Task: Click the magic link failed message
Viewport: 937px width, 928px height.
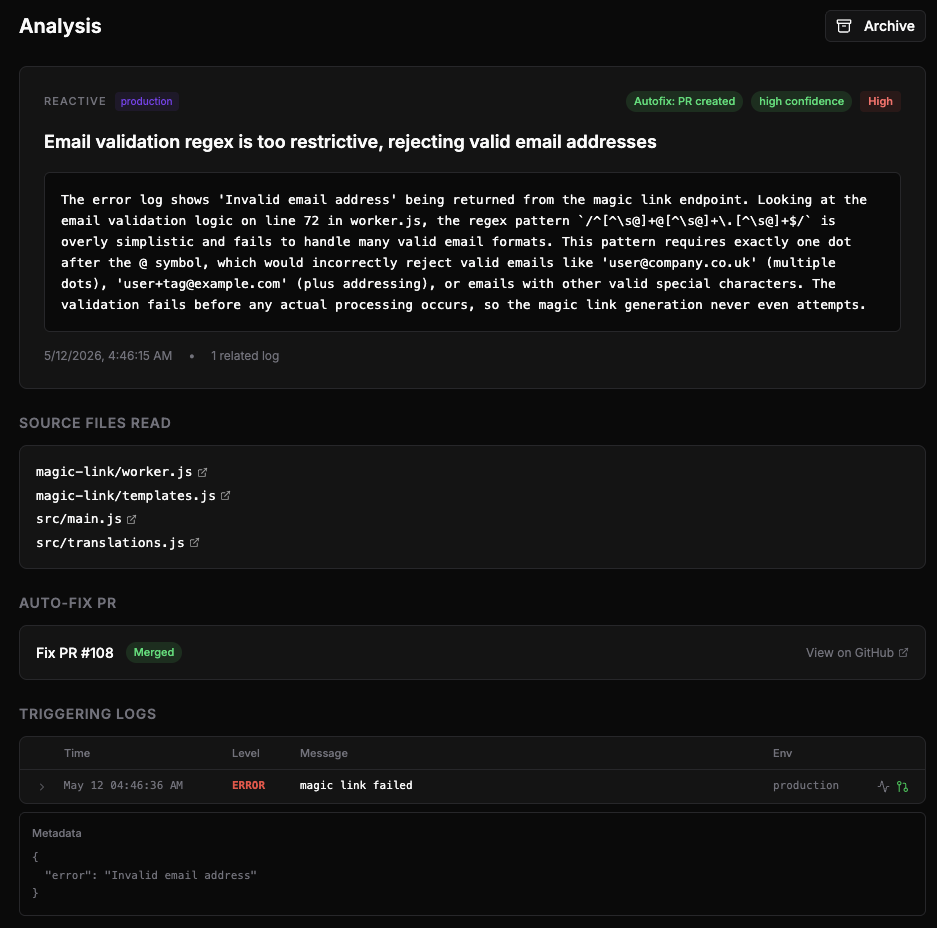Action: click(x=356, y=785)
